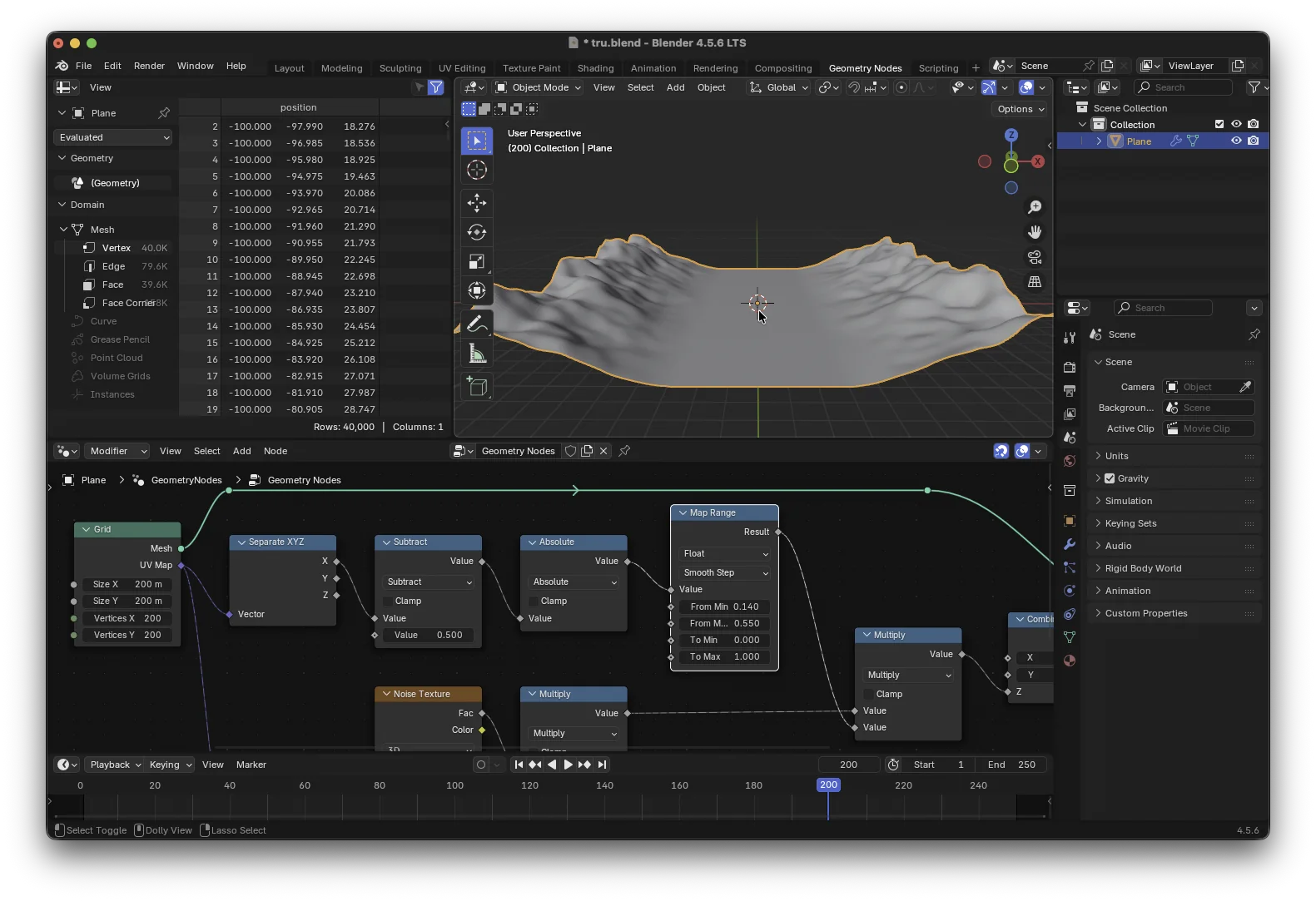1316x901 pixels.
Task: Toggle Clamp checkbox in Subtract node
Action: [x=389, y=601]
